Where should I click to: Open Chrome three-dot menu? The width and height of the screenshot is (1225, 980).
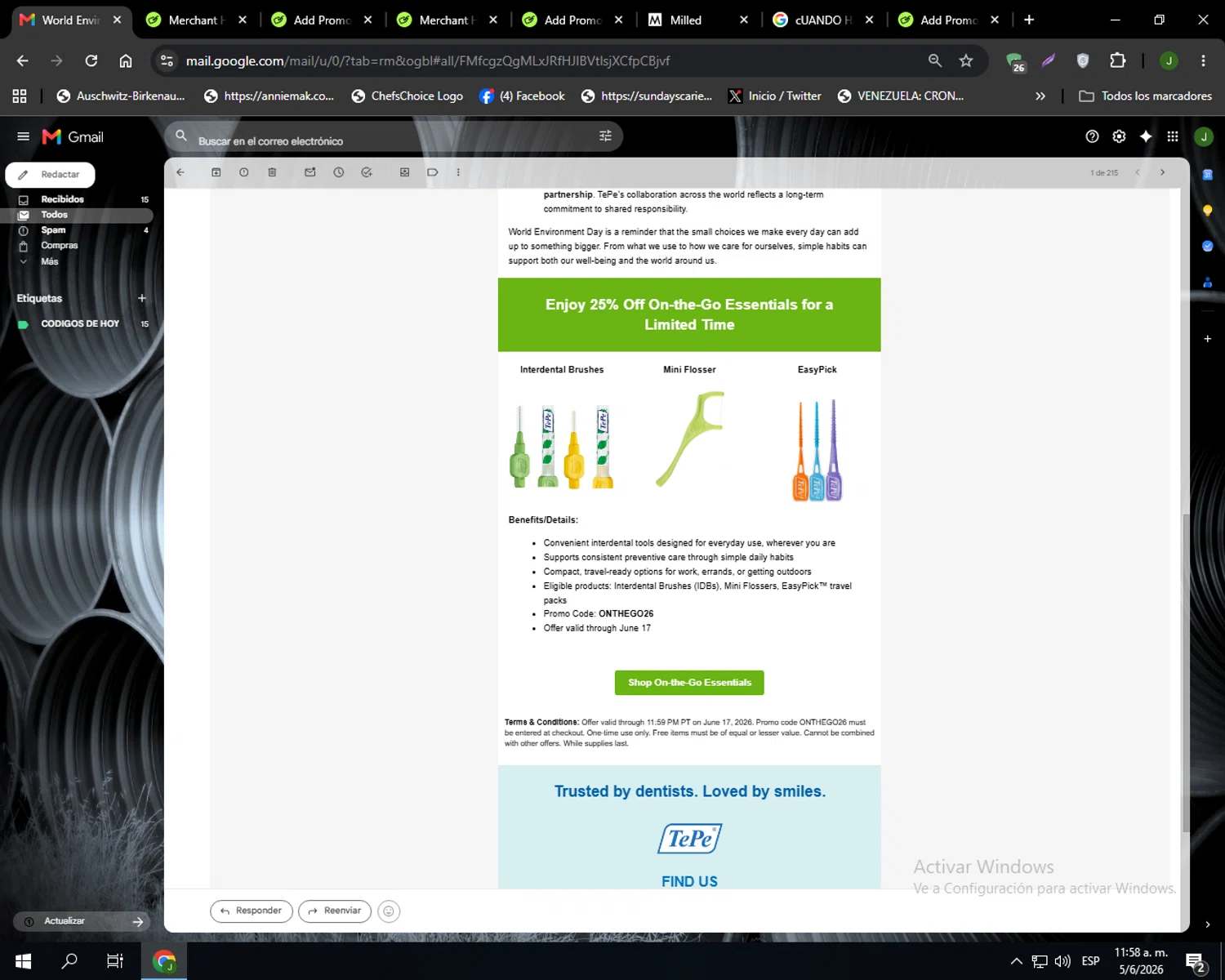[x=1203, y=60]
